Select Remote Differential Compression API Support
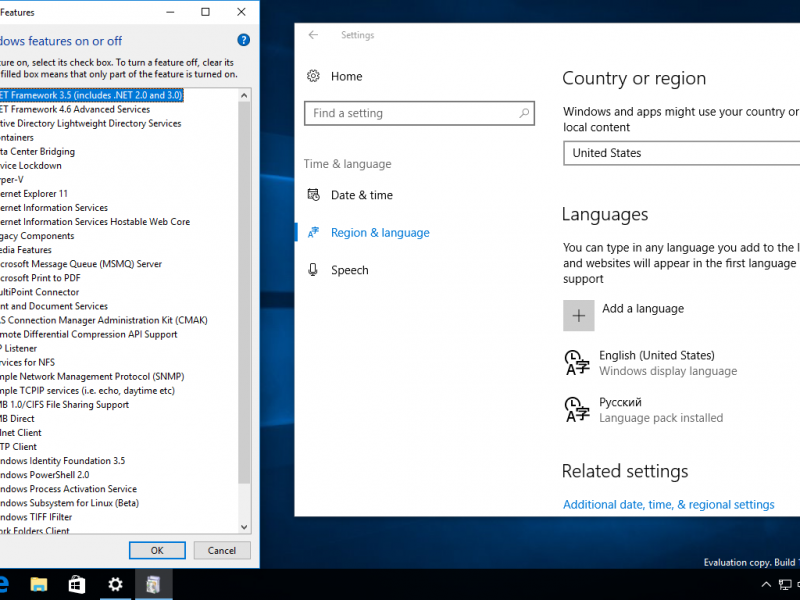Screen dimensions: 800x600 89,334
